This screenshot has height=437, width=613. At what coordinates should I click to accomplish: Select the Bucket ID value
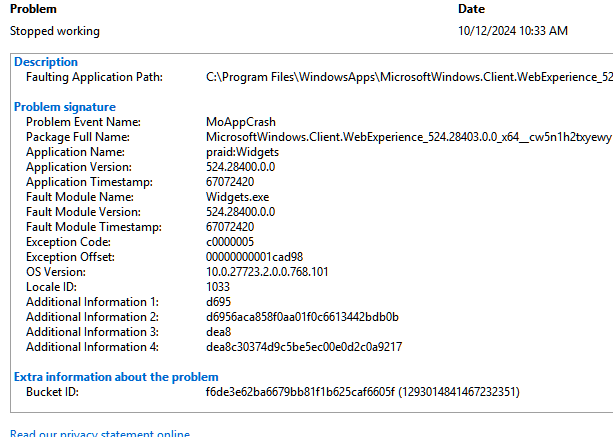[x=363, y=392]
